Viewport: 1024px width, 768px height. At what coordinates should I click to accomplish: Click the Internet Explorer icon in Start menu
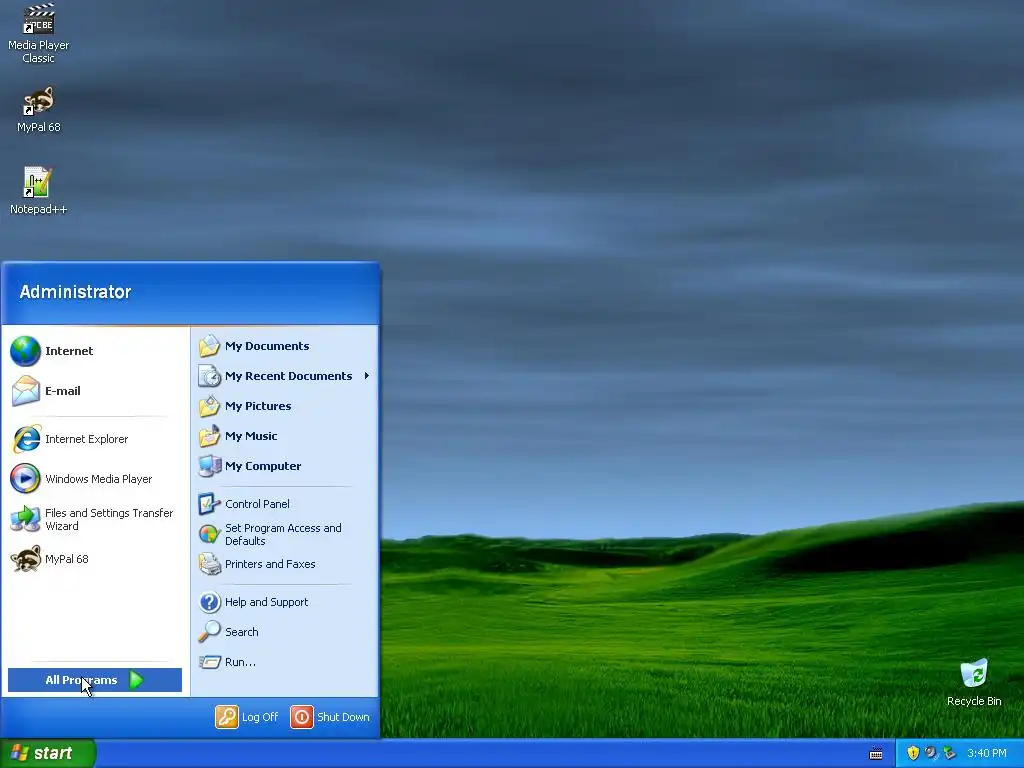coord(26,439)
